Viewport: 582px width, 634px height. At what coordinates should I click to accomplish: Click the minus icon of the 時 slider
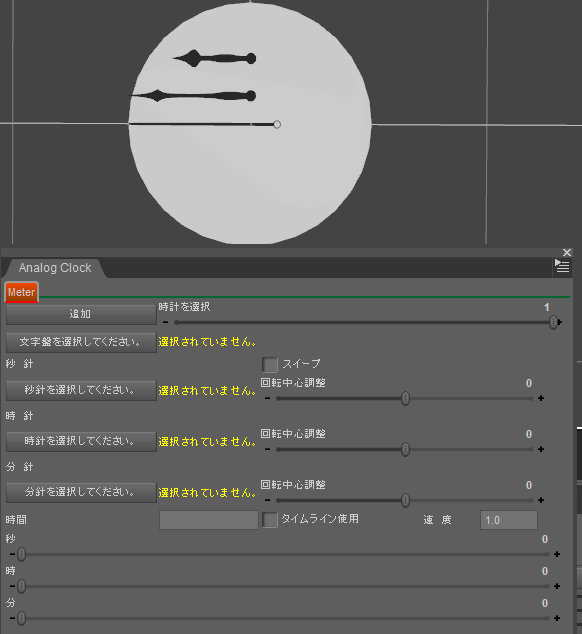(12, 586)
